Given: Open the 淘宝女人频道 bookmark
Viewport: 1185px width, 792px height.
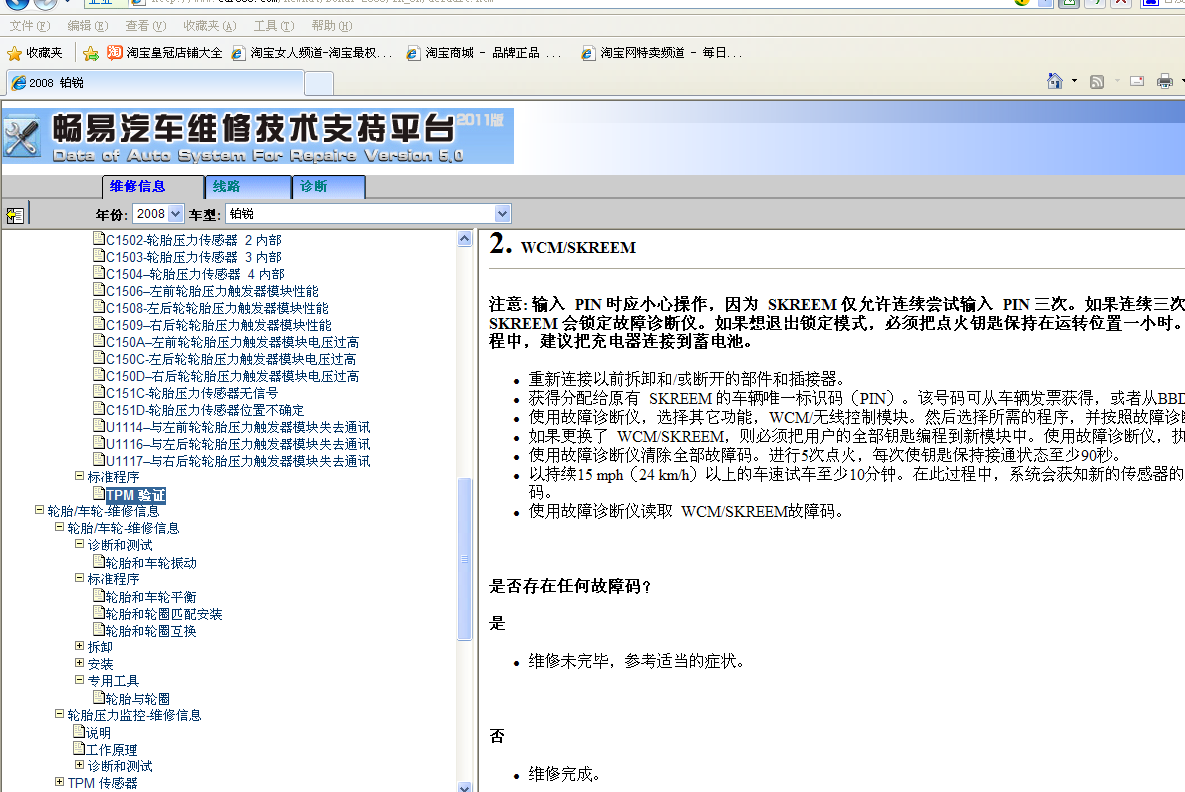Looking at the screenshot, I should (x=312, y=53).
